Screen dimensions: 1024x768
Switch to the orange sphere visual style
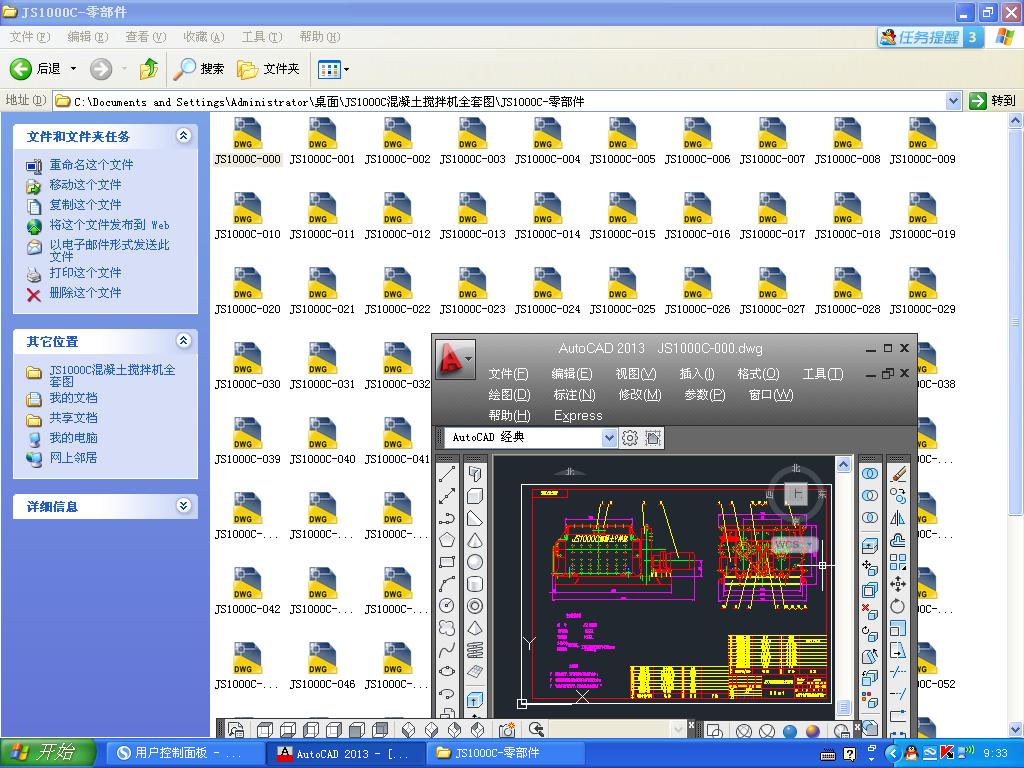[813, 731]
